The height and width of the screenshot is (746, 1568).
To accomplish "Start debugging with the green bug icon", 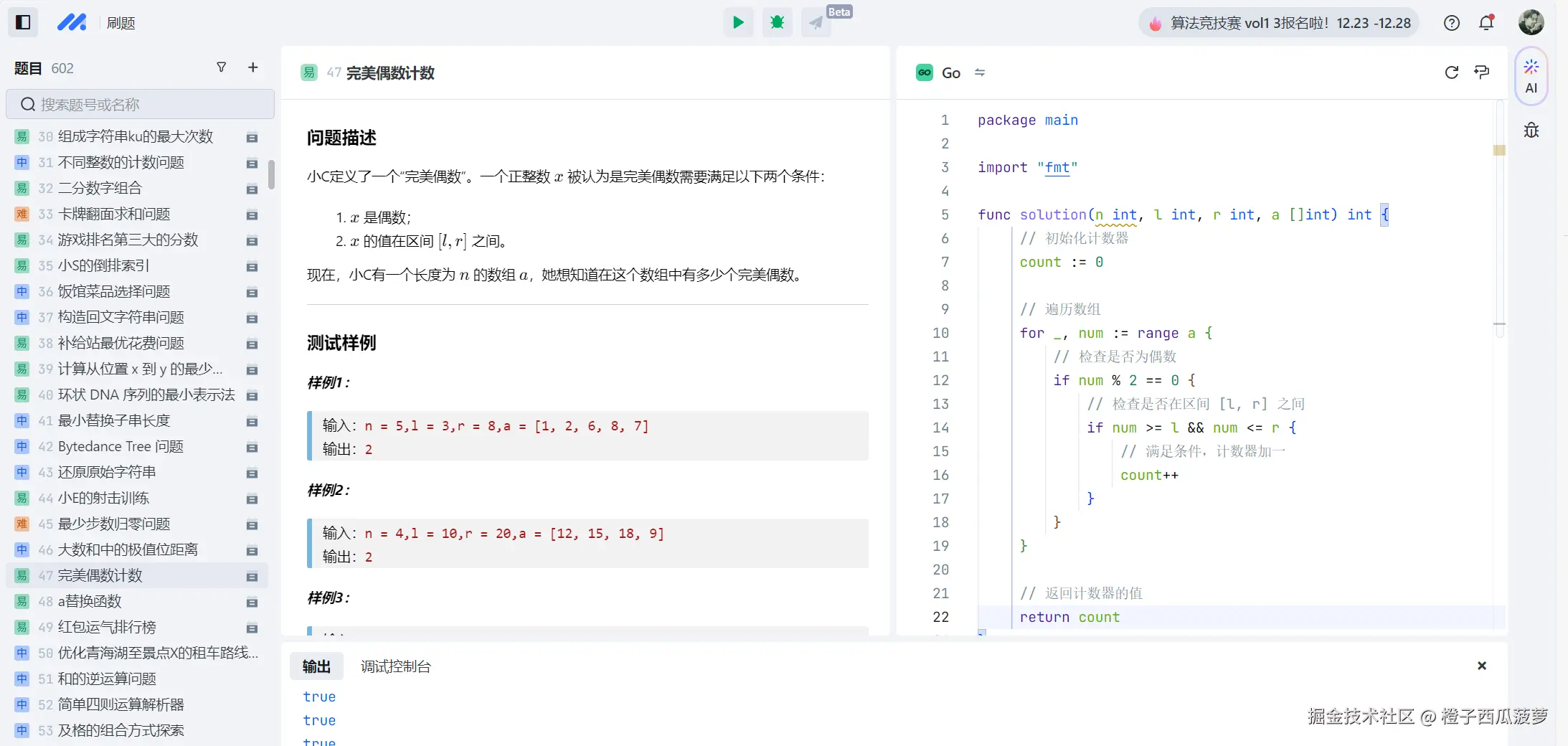I will (x=777, y=22).
